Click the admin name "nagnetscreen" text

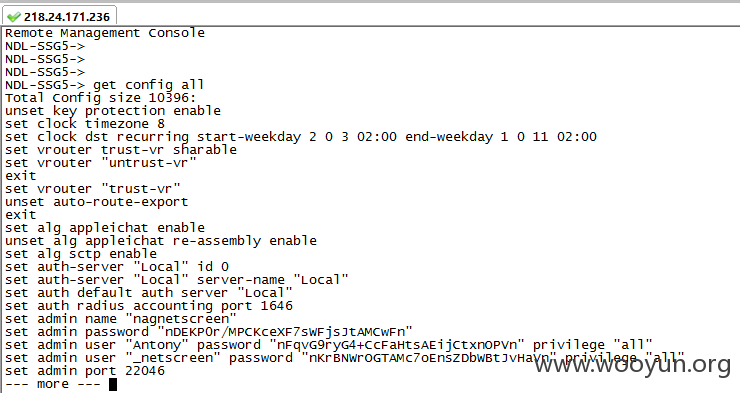pos(181,319)
